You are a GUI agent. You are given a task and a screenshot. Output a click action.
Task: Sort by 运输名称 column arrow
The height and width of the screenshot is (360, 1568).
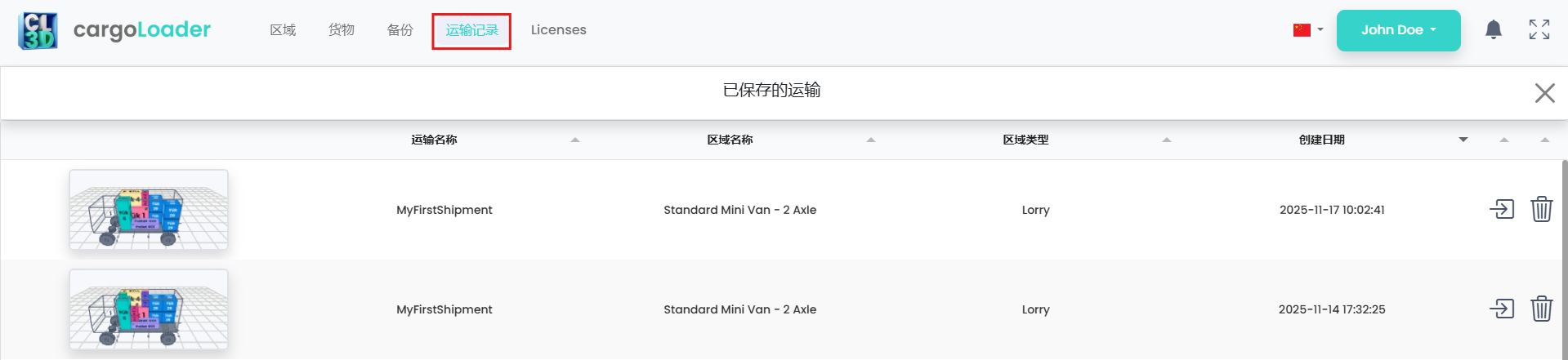575,140
